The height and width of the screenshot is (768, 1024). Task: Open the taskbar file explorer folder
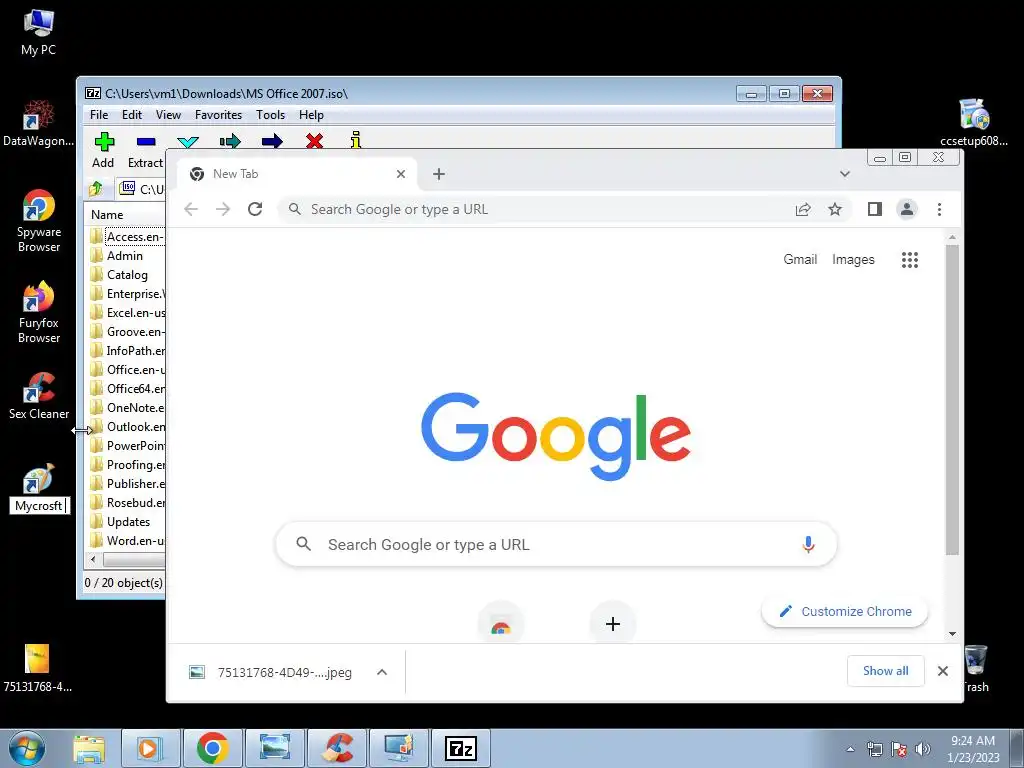(89, 748)
